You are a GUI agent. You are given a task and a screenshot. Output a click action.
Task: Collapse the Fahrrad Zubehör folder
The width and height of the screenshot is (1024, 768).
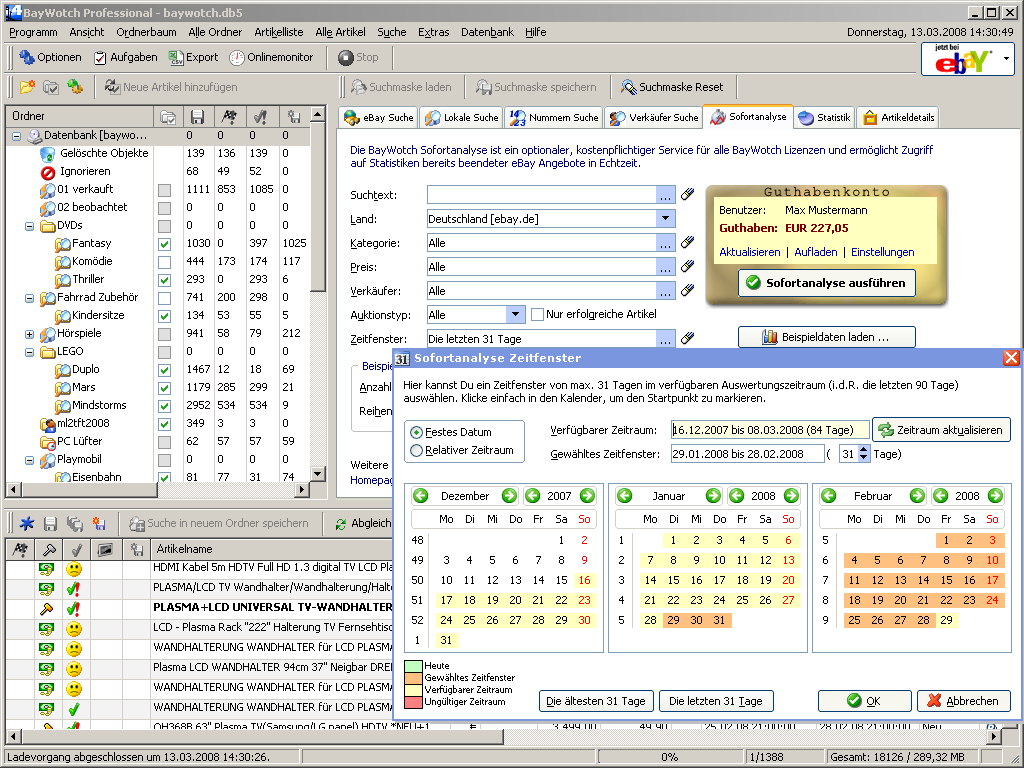tap(29, 298)
